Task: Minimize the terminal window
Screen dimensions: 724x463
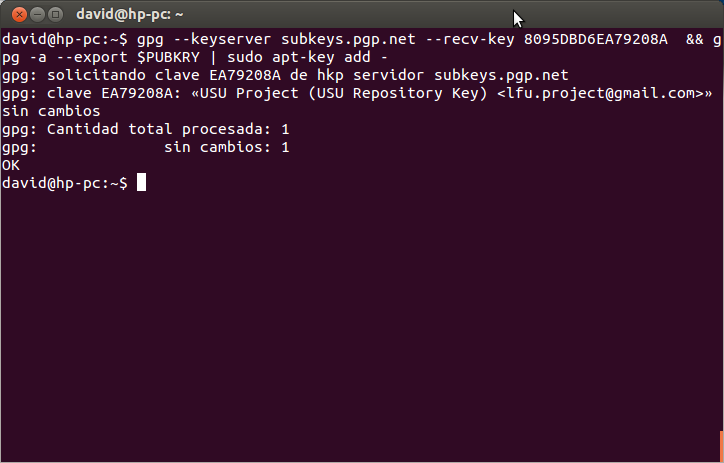Action: point(37,15)
